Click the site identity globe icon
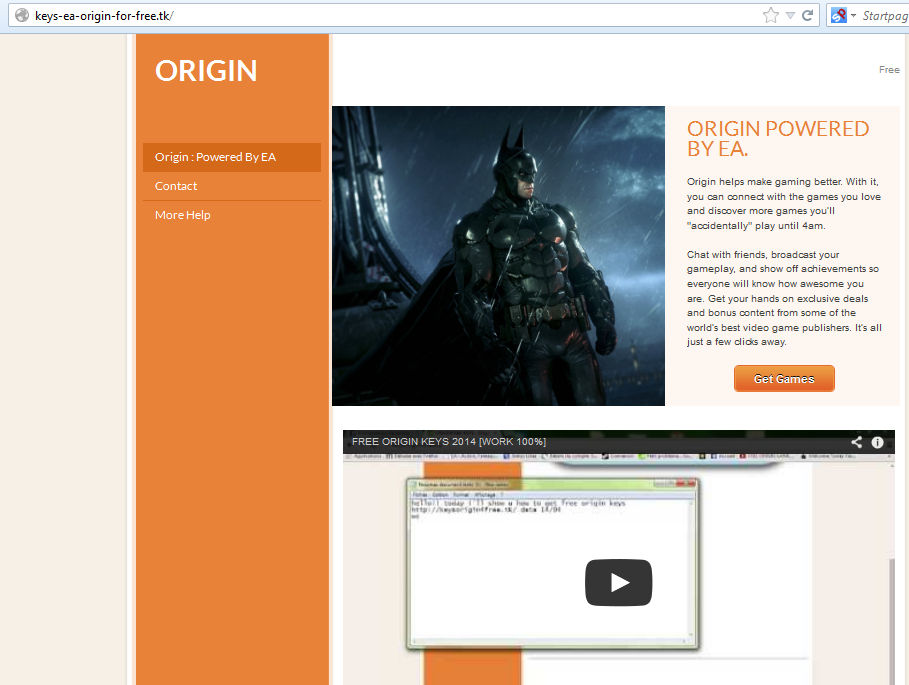The image size is (909, 685). tap(21, 15)
